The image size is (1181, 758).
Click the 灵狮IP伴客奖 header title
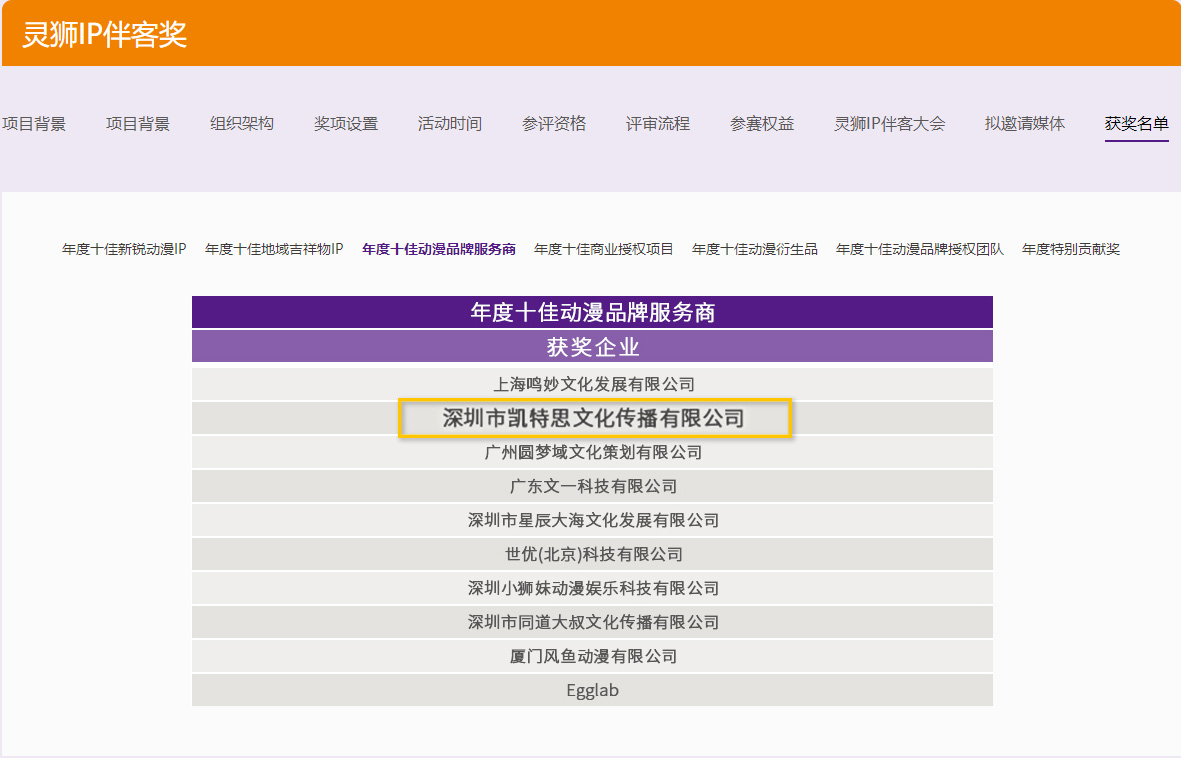105,35
